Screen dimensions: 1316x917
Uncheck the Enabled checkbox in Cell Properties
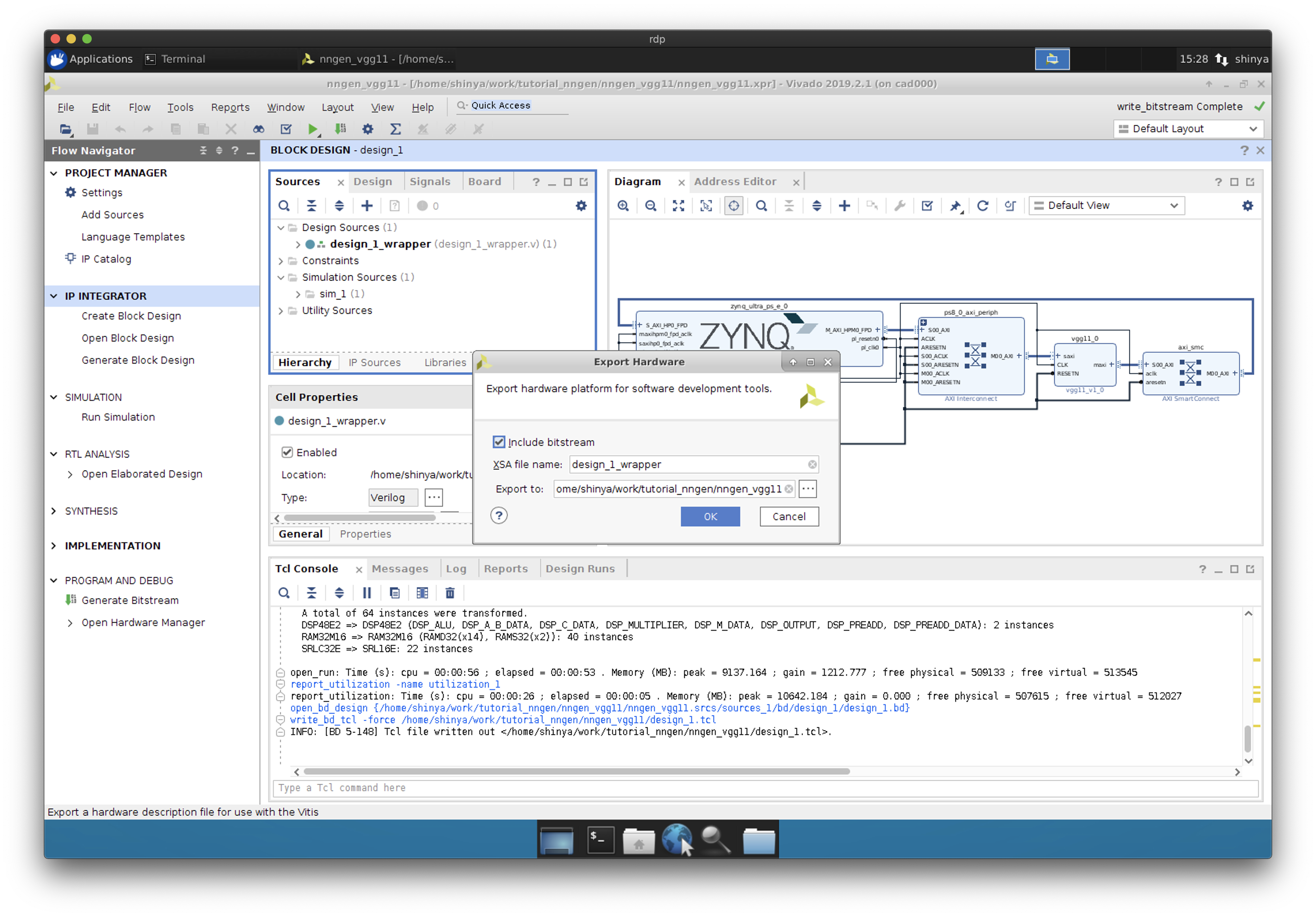point(287,452)
